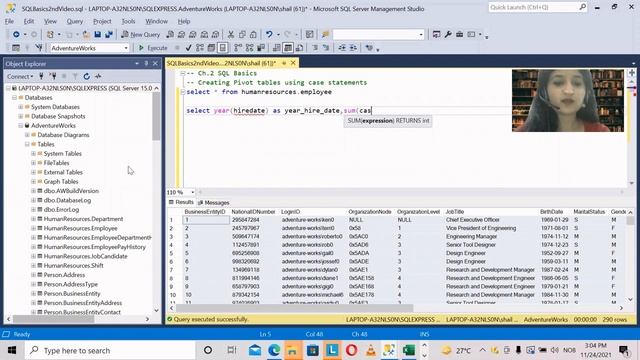Toggle Results to Text icon

click(x=276, y=48)
